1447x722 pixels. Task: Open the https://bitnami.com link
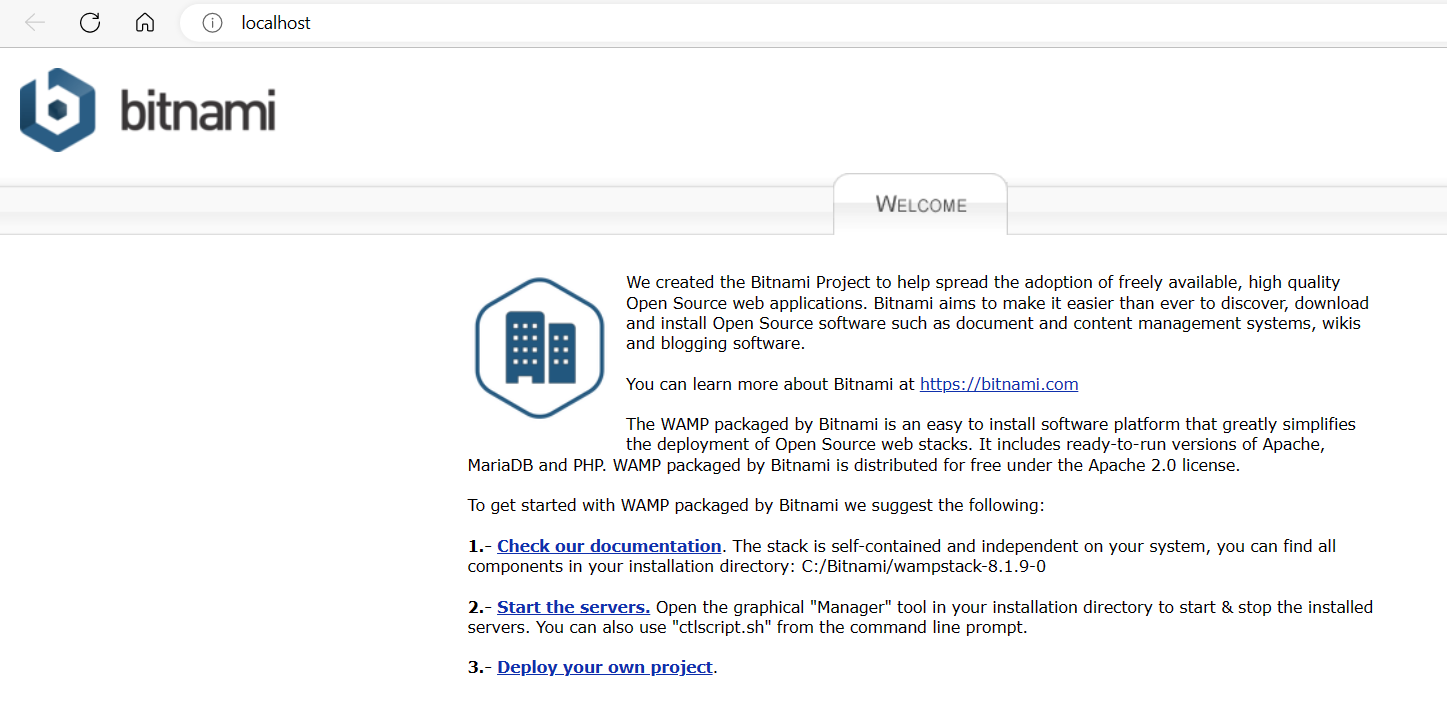click(x=998, y=384)
